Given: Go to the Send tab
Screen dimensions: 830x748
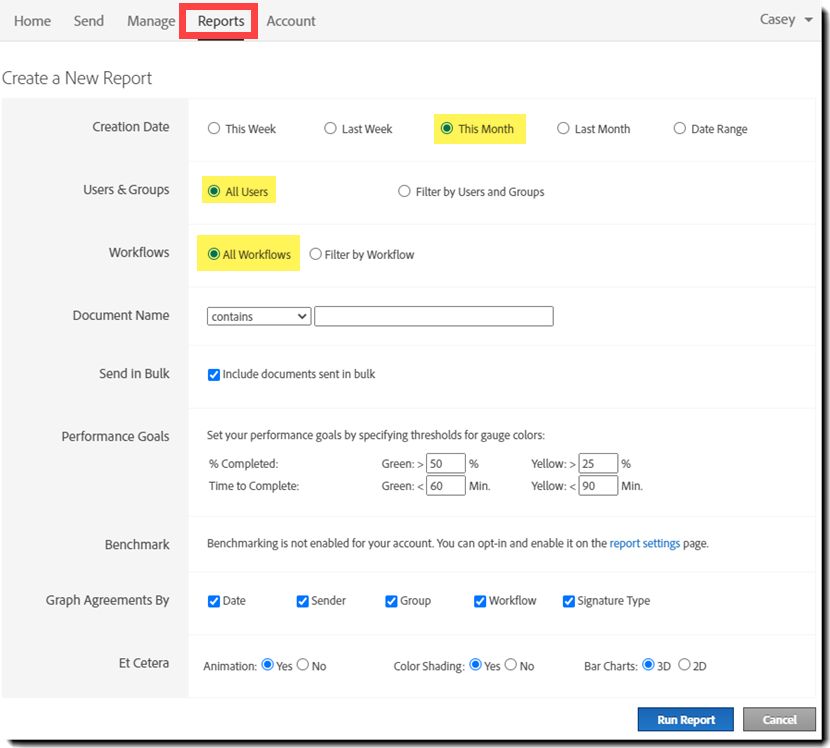Looking at the screenshot, I should click(x=89, y=21).
